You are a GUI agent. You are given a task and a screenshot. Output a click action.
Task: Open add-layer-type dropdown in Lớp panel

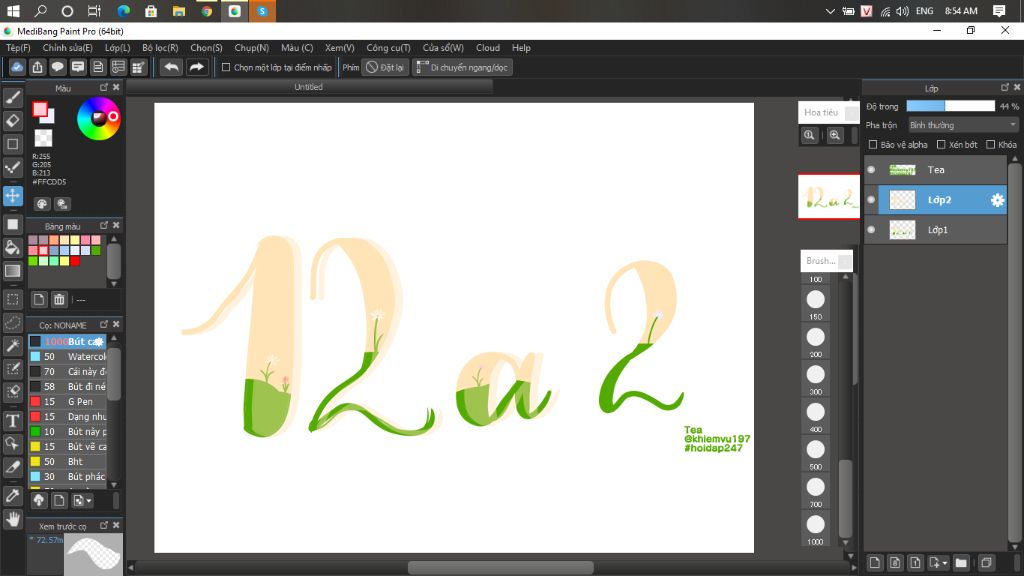coord(938,562)
